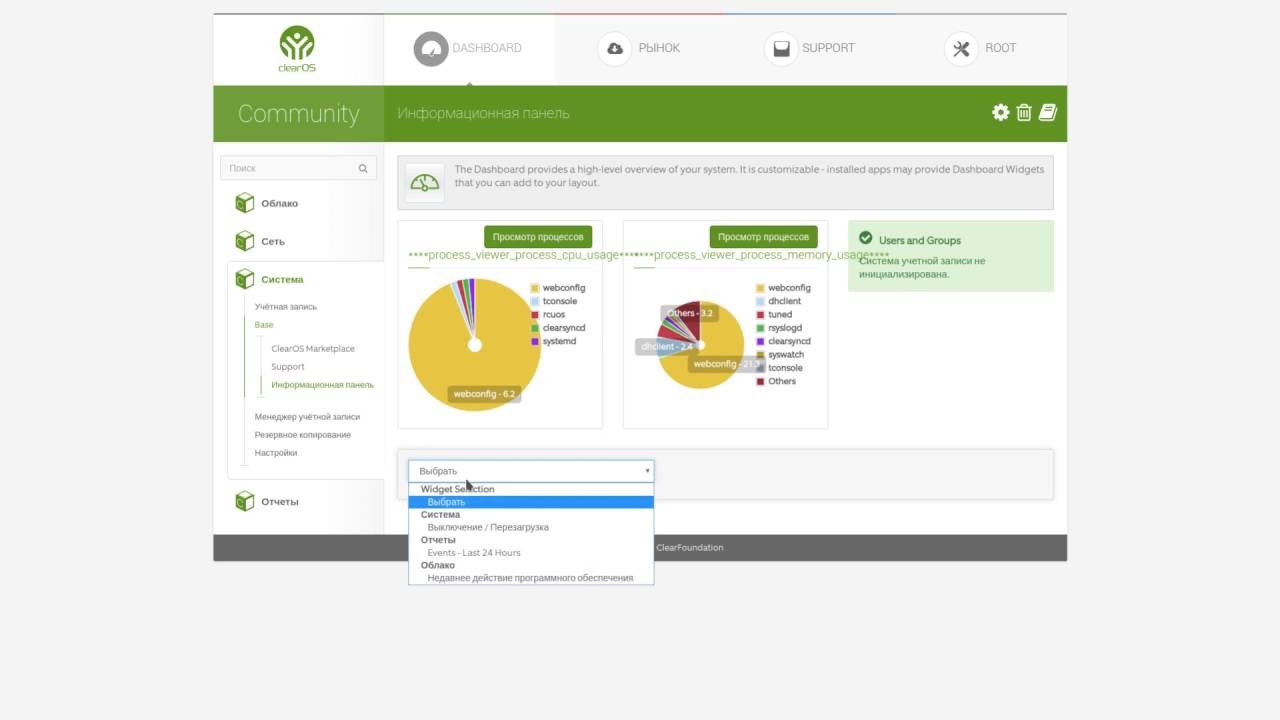Open the SUPPORT tab

coord(810,49)
